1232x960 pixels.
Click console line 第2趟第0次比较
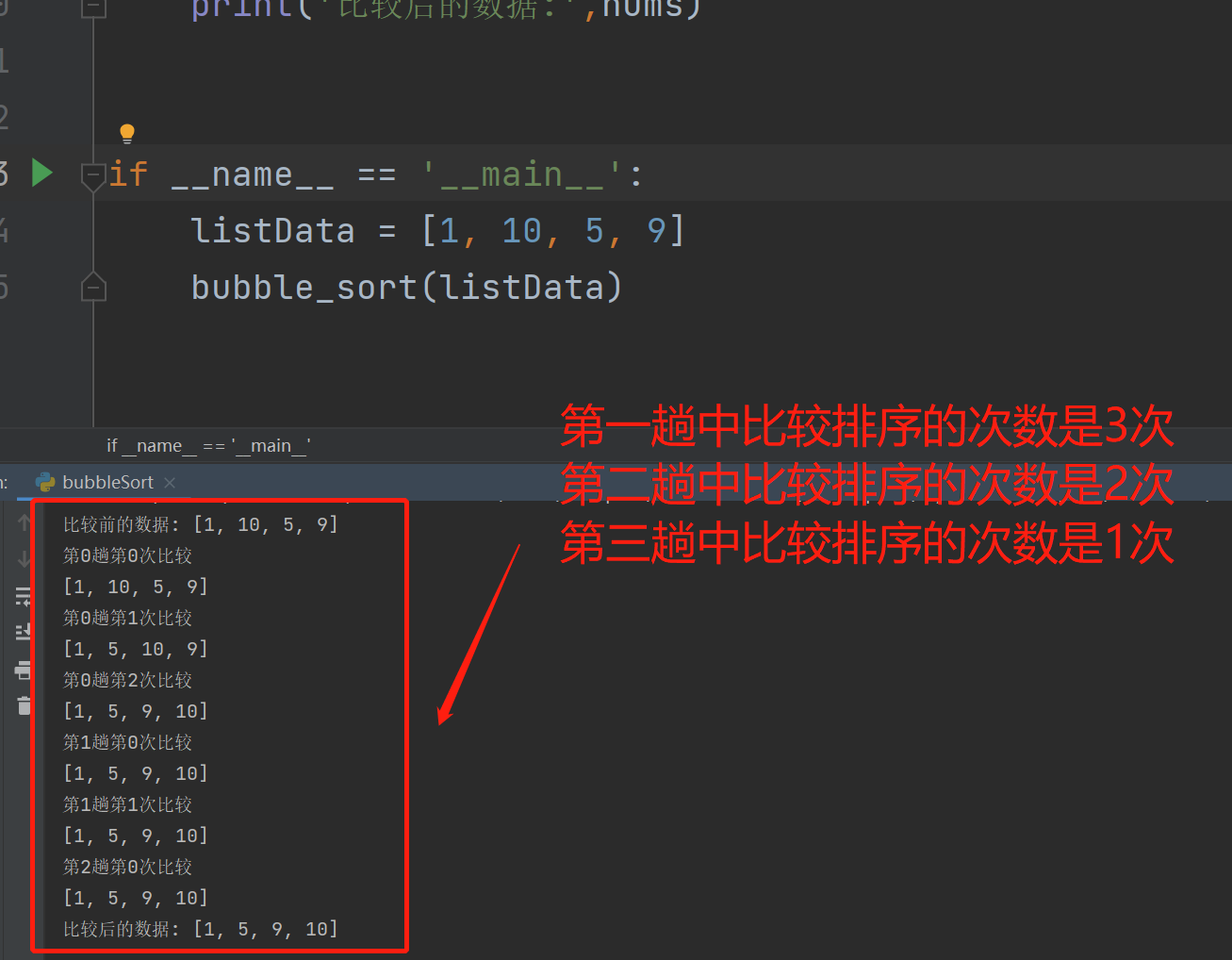tap(127, 867)
